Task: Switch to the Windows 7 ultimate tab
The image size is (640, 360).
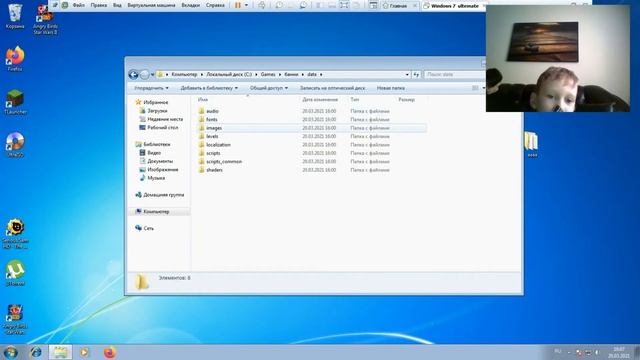Action: tap(454, 6)
